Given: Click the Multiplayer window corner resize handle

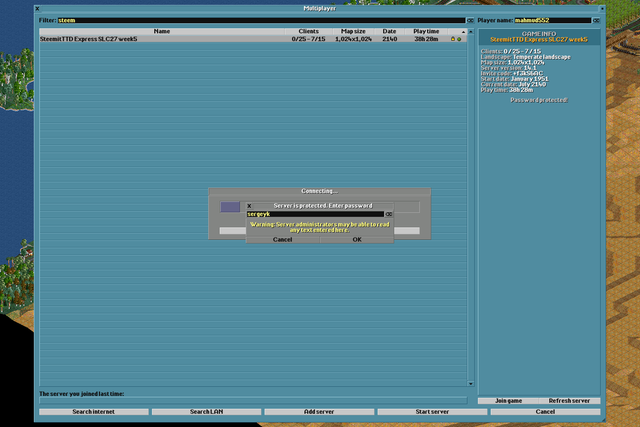Looking at the screenshot, I should point(603,419).
